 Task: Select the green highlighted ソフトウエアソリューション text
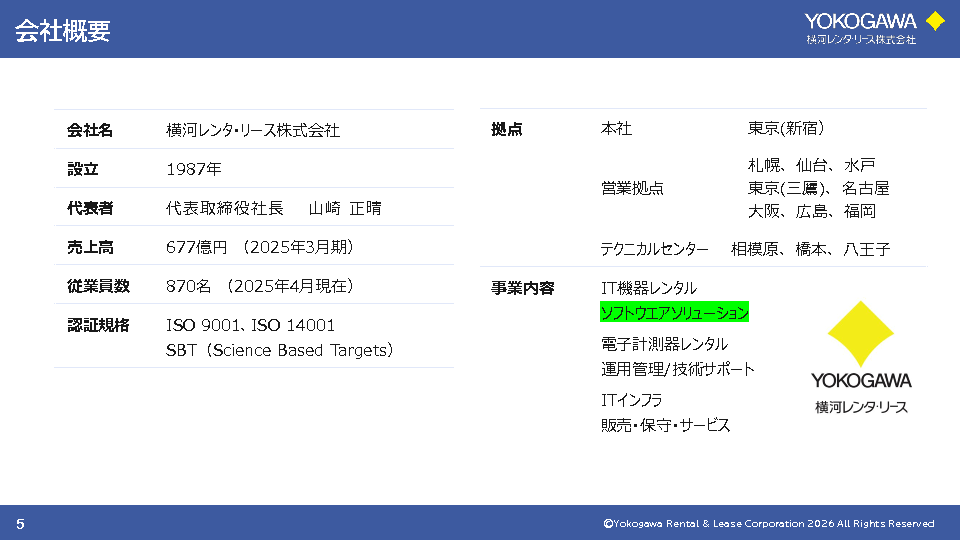674,313
